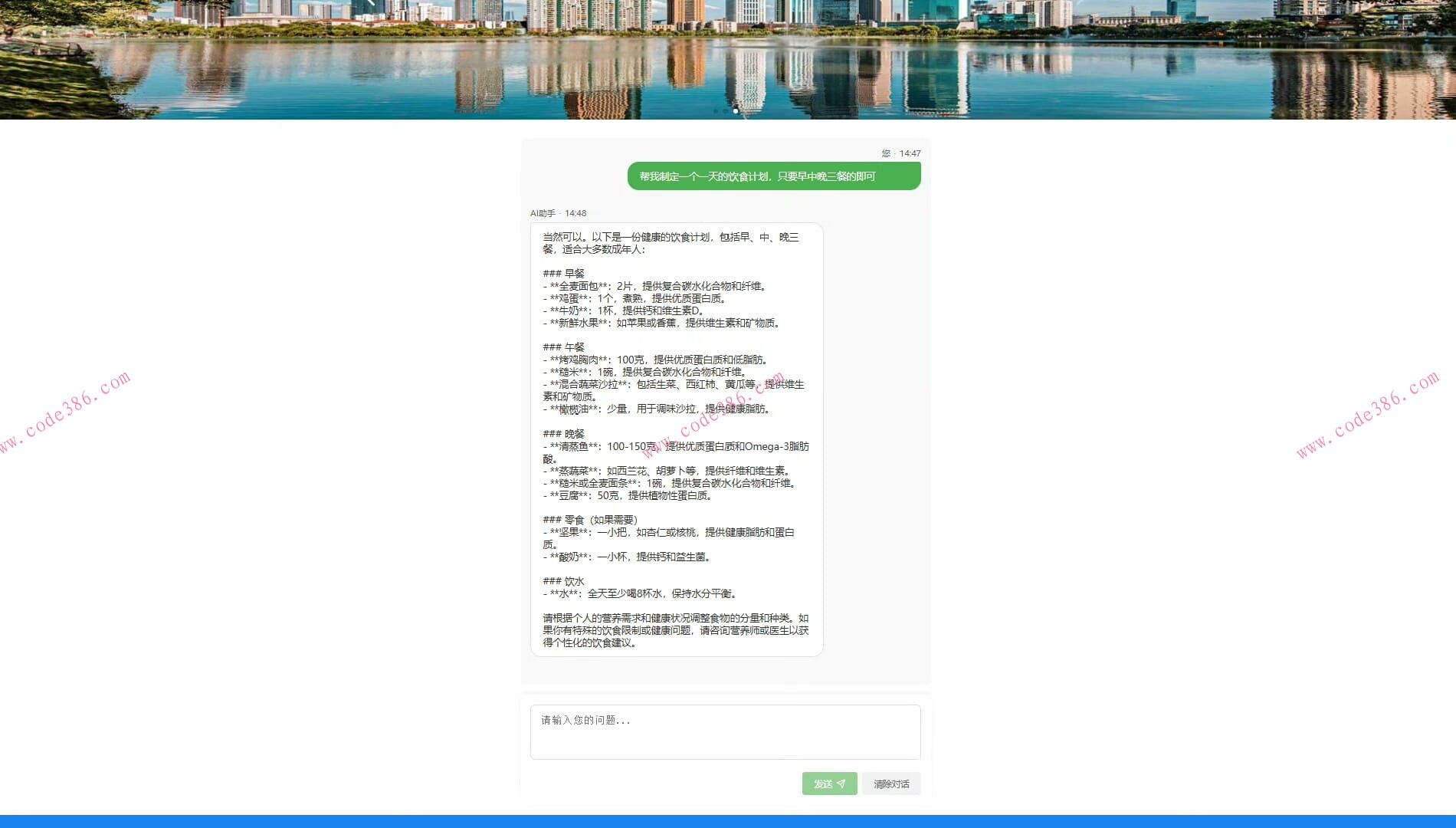The width and height of the screenshot is (1456, 828).
Task: Click the 发送 (Send) button
Action: [829, 784]
